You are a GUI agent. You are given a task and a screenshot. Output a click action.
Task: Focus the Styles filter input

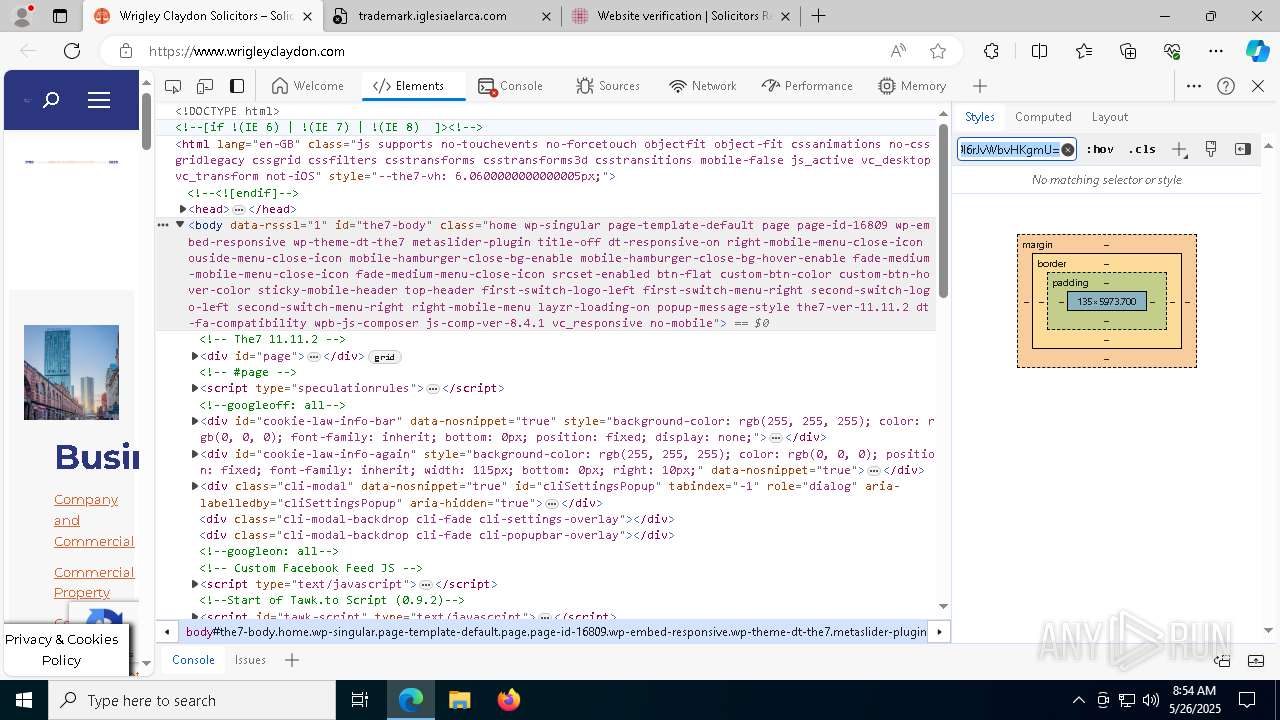[x=1008, y=150]
